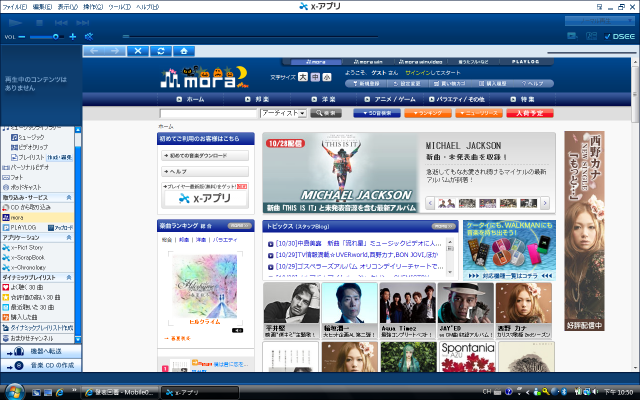Viewport: 640px width, 400px height.
Task: Adjust the volume slider
Action: coord(47,37)
